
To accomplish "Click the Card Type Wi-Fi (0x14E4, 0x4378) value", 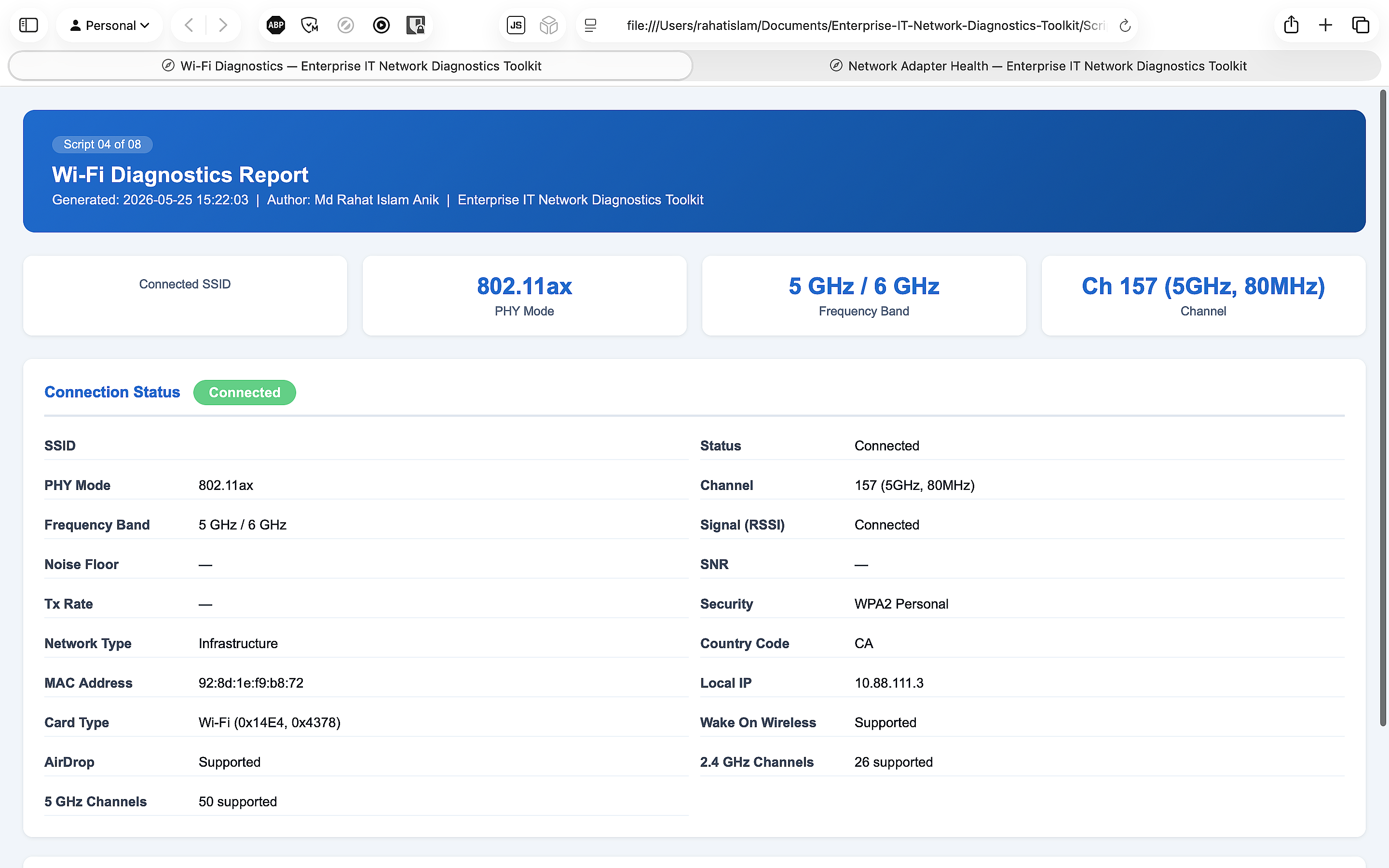I will [x=270, y=722].
